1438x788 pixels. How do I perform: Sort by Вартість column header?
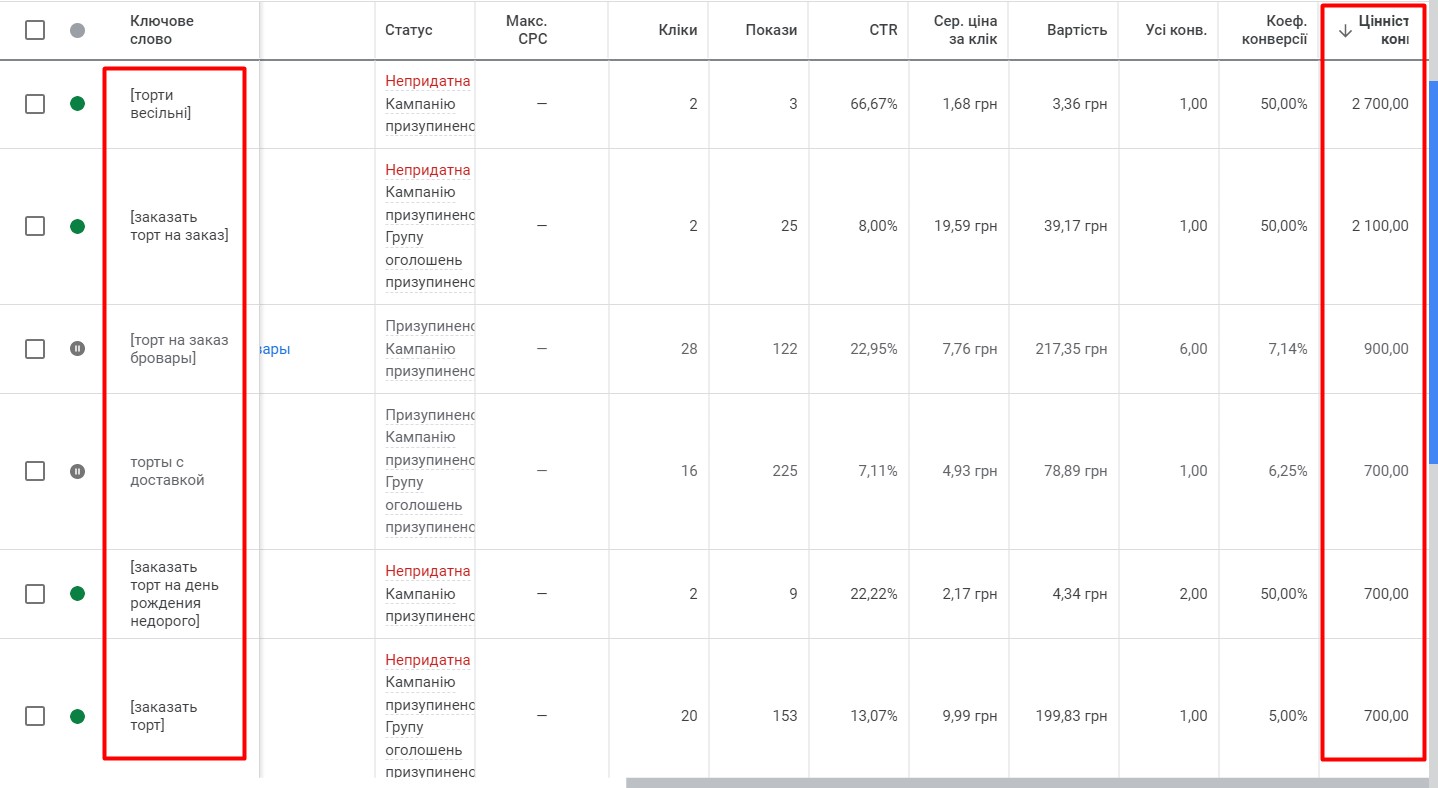pos(1077,30)
